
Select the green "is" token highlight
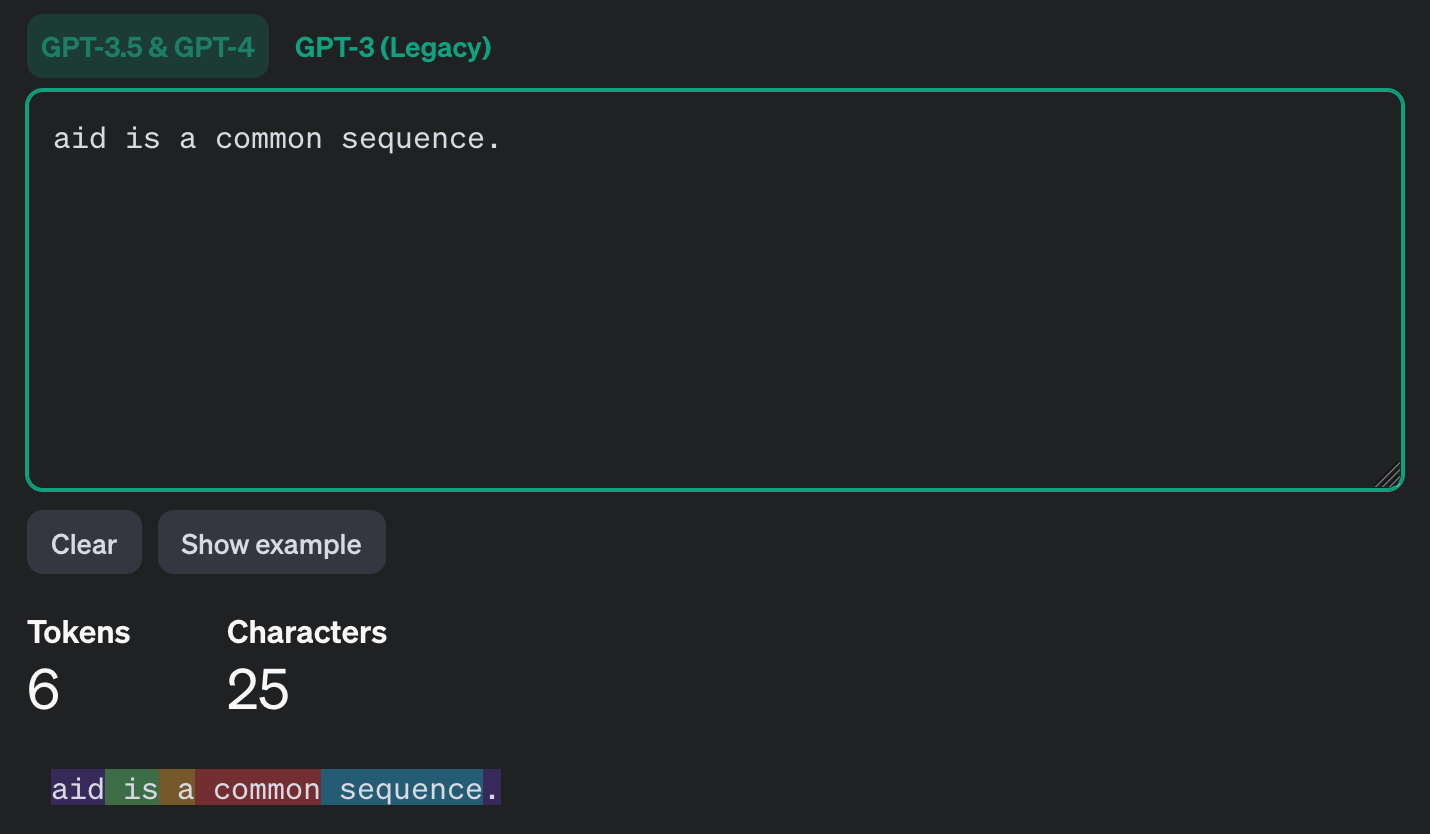coord(134,789)
